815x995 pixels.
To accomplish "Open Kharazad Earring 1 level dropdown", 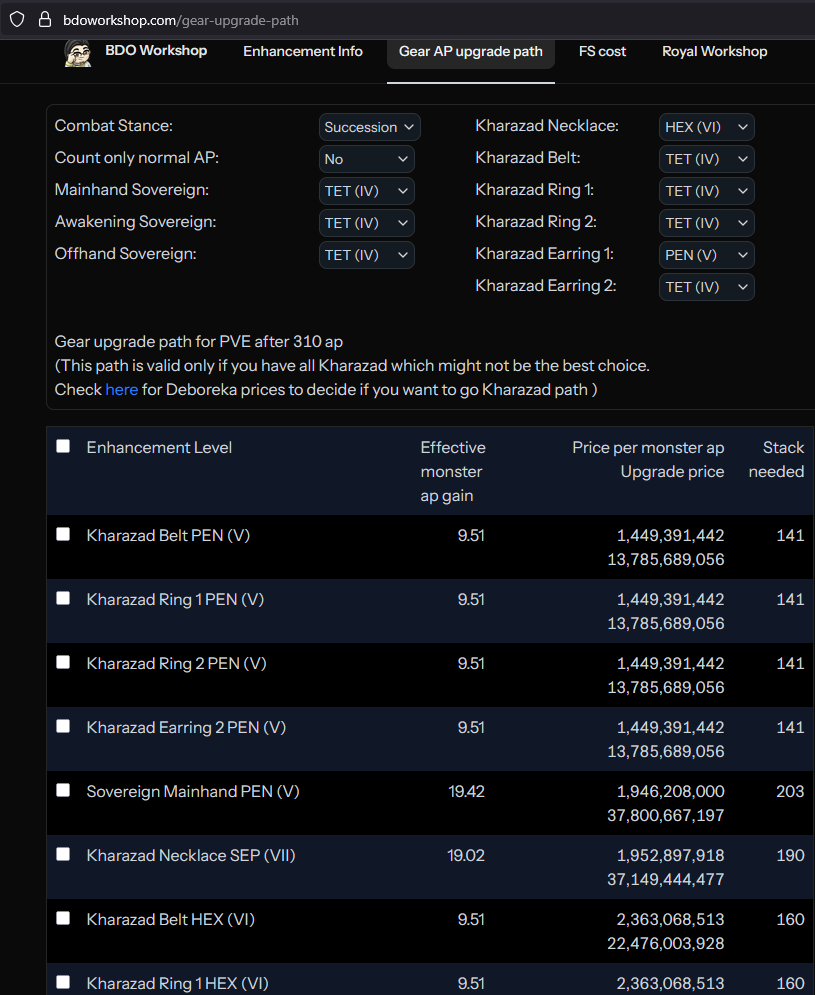I will tap(706, 254).
